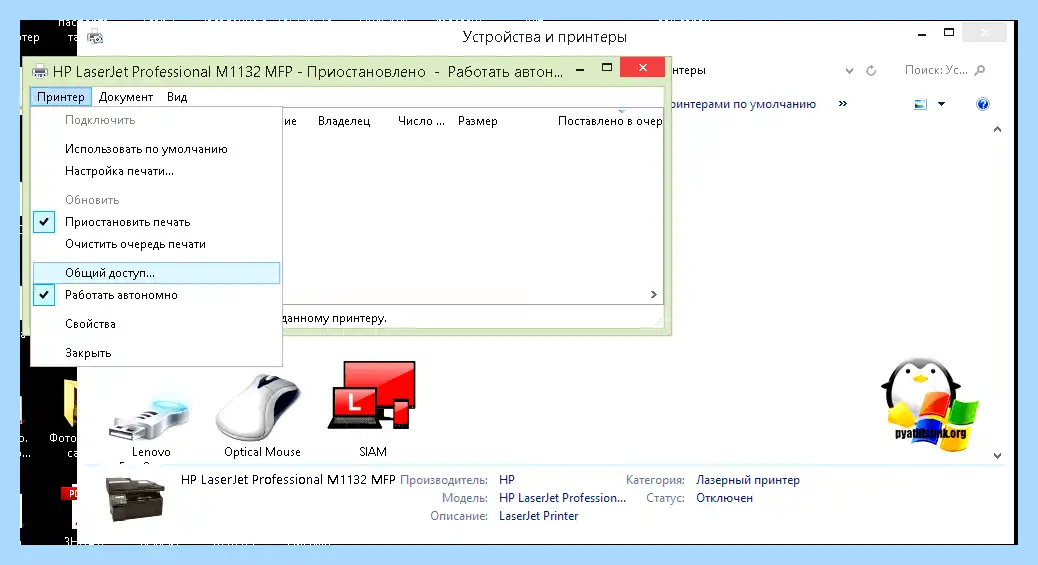The height and width of the screenshot is (565, 1038).
Task: Click the view mode icon
Action: pyautogui.click(x=920, y=104)
